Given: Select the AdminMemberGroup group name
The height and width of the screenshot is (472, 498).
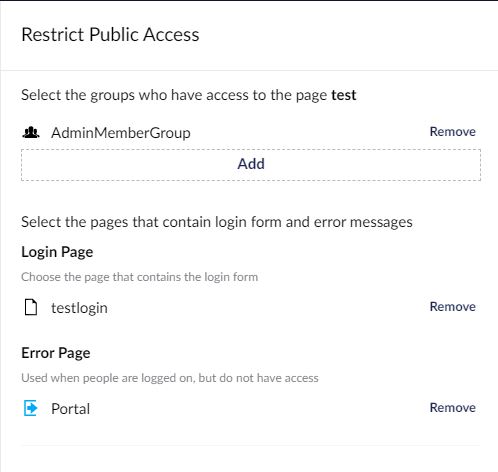Looking at the screenshot, I should pos(121,133).
